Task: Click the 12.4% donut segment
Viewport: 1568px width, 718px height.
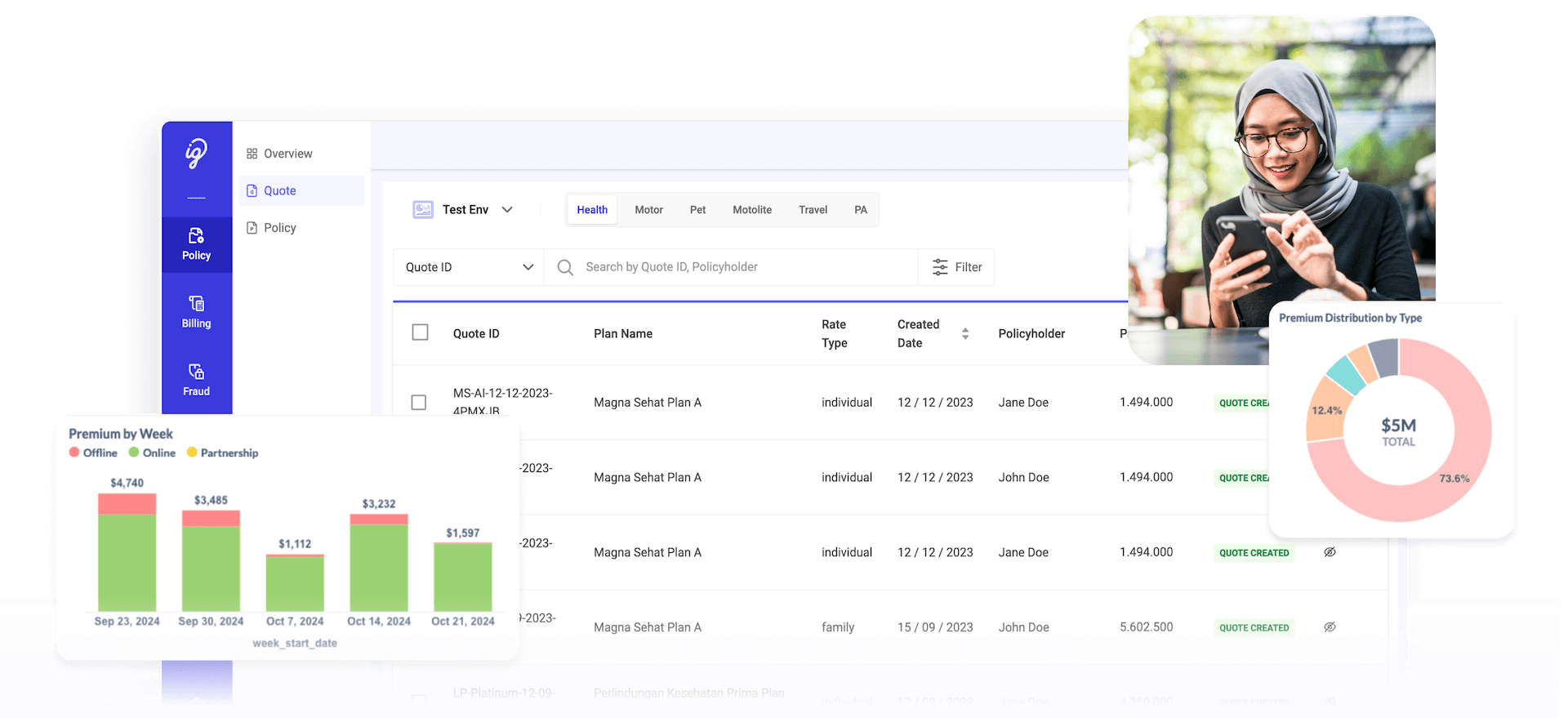Action: (1326, 411)
